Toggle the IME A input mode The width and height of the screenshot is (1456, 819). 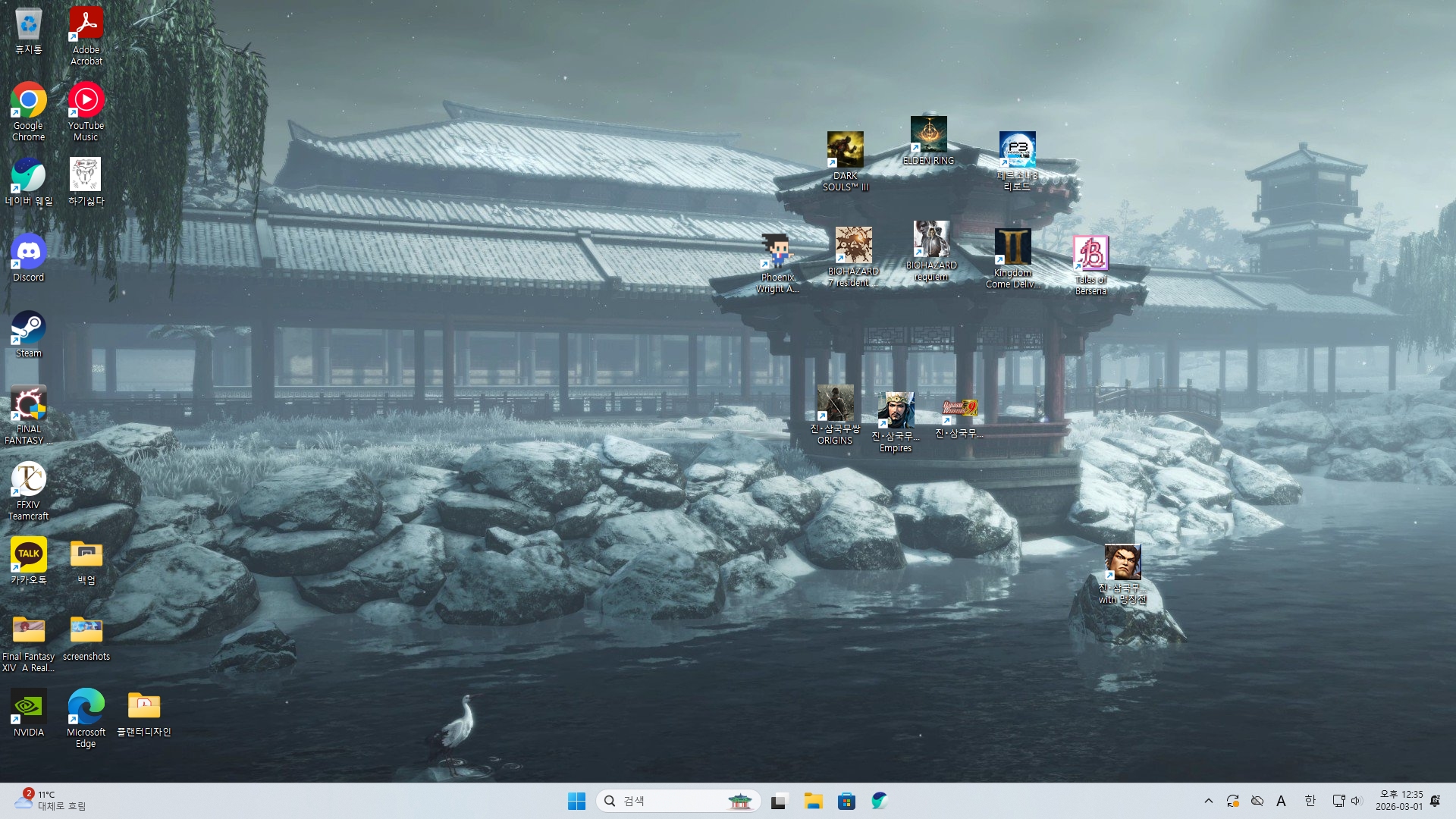pyautogui.click(x=1281, y=801)
